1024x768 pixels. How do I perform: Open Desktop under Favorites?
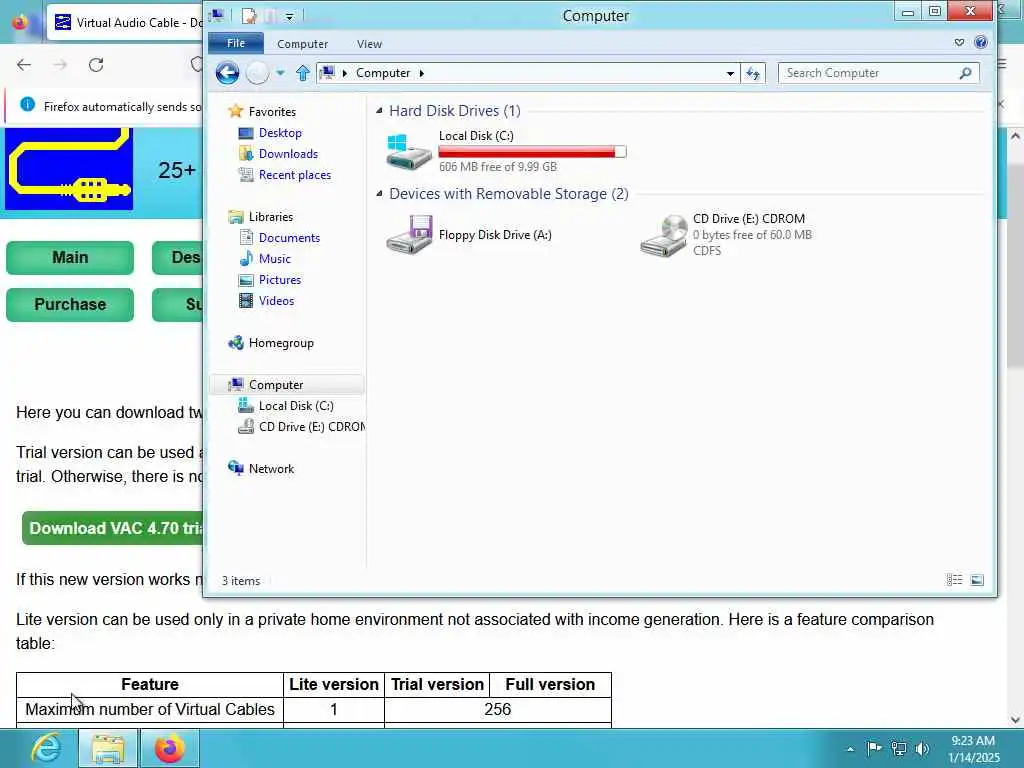(x=280, y=133)
